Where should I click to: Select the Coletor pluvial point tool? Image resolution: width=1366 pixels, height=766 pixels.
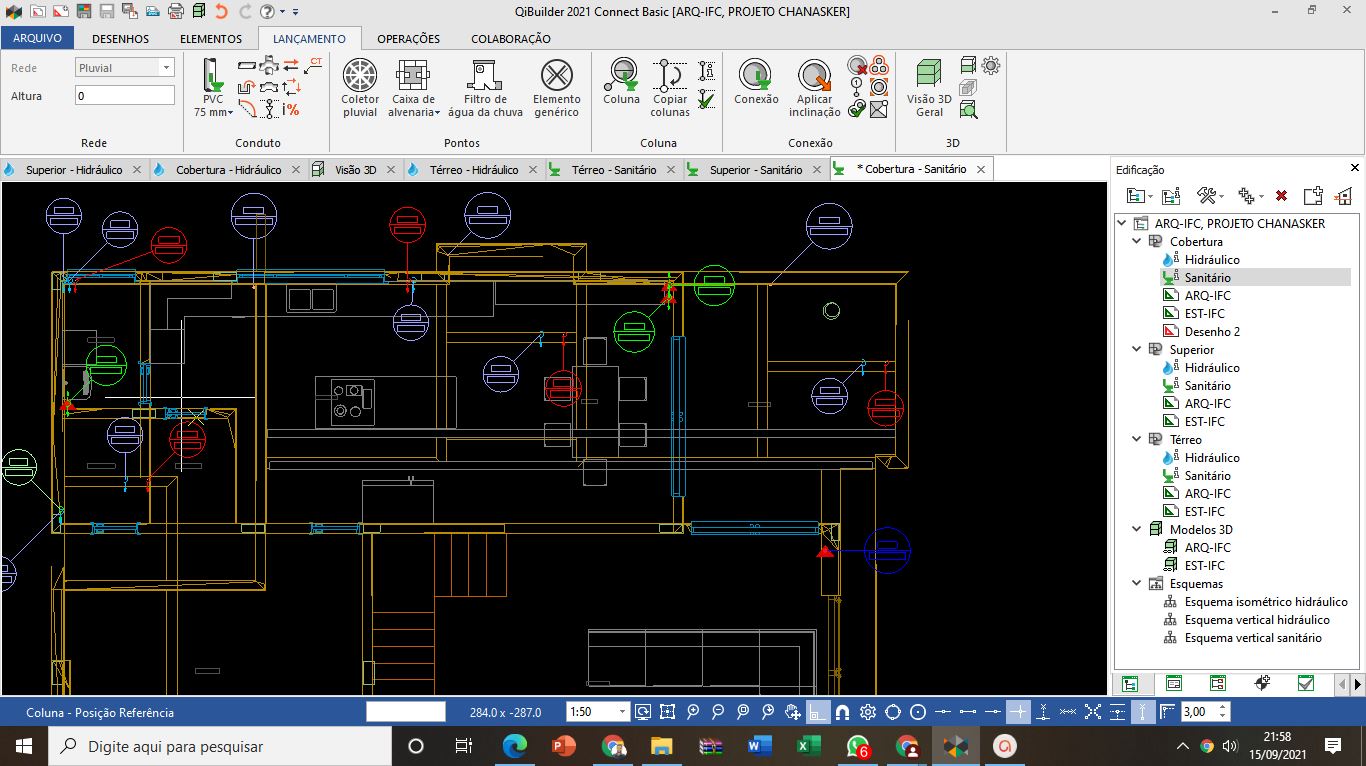pyautogui.click(x=360, y=88)
